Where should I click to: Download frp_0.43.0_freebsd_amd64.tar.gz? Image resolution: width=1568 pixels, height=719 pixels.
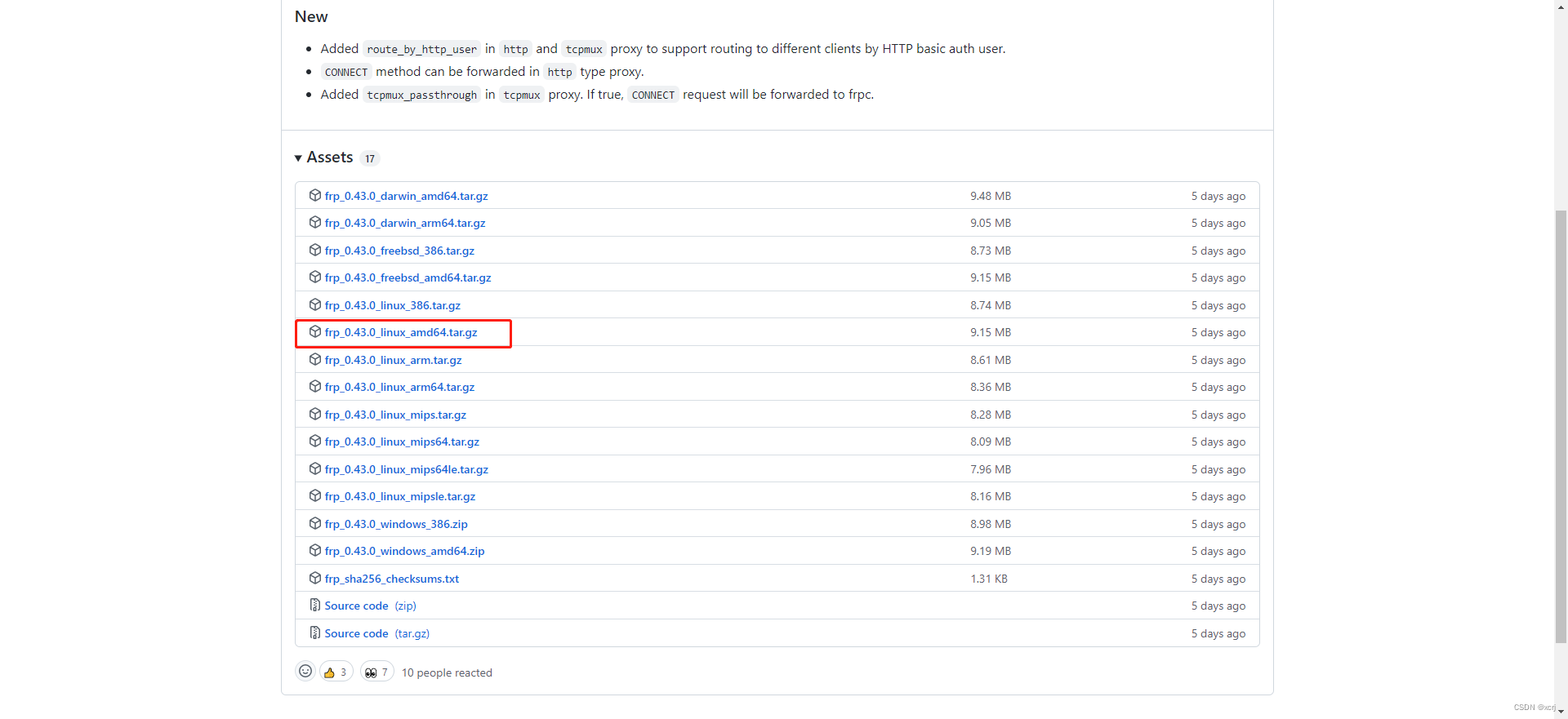tap(408, 277)
